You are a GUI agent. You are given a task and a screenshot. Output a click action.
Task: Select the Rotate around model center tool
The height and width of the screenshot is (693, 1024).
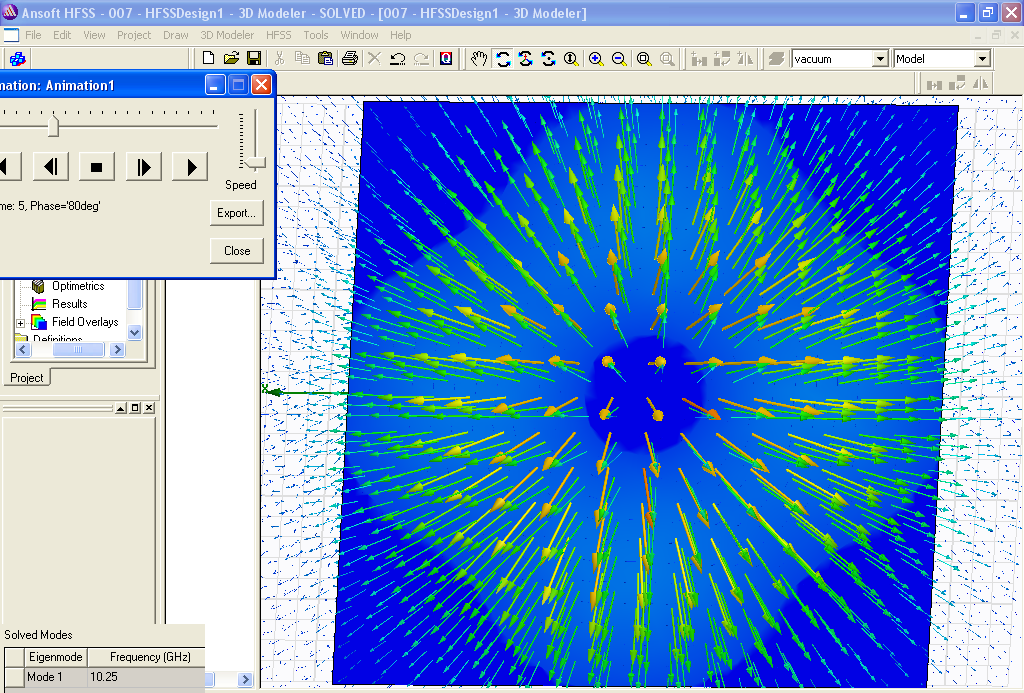click(x=525, y=59)
